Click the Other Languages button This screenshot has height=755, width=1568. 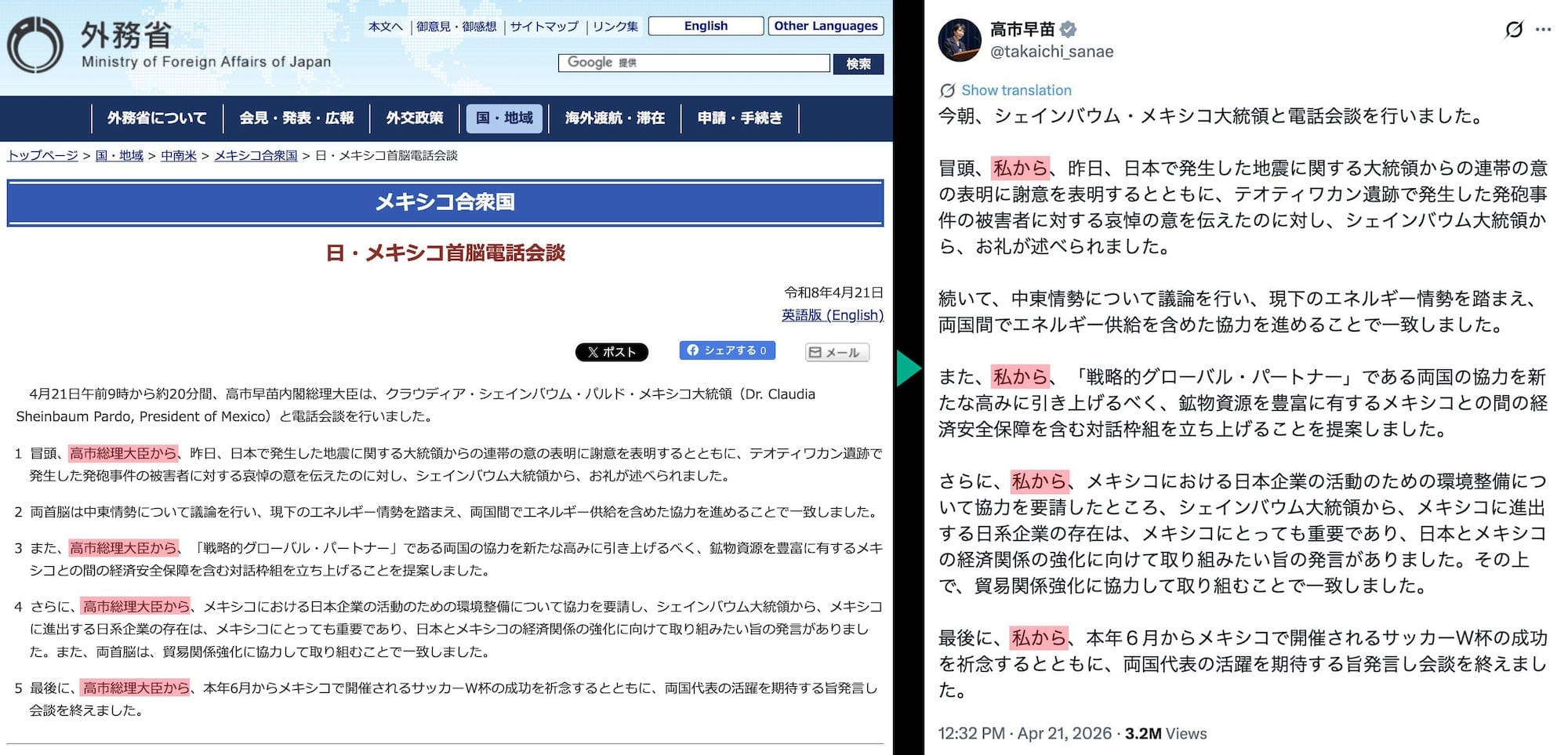point(826,26)
